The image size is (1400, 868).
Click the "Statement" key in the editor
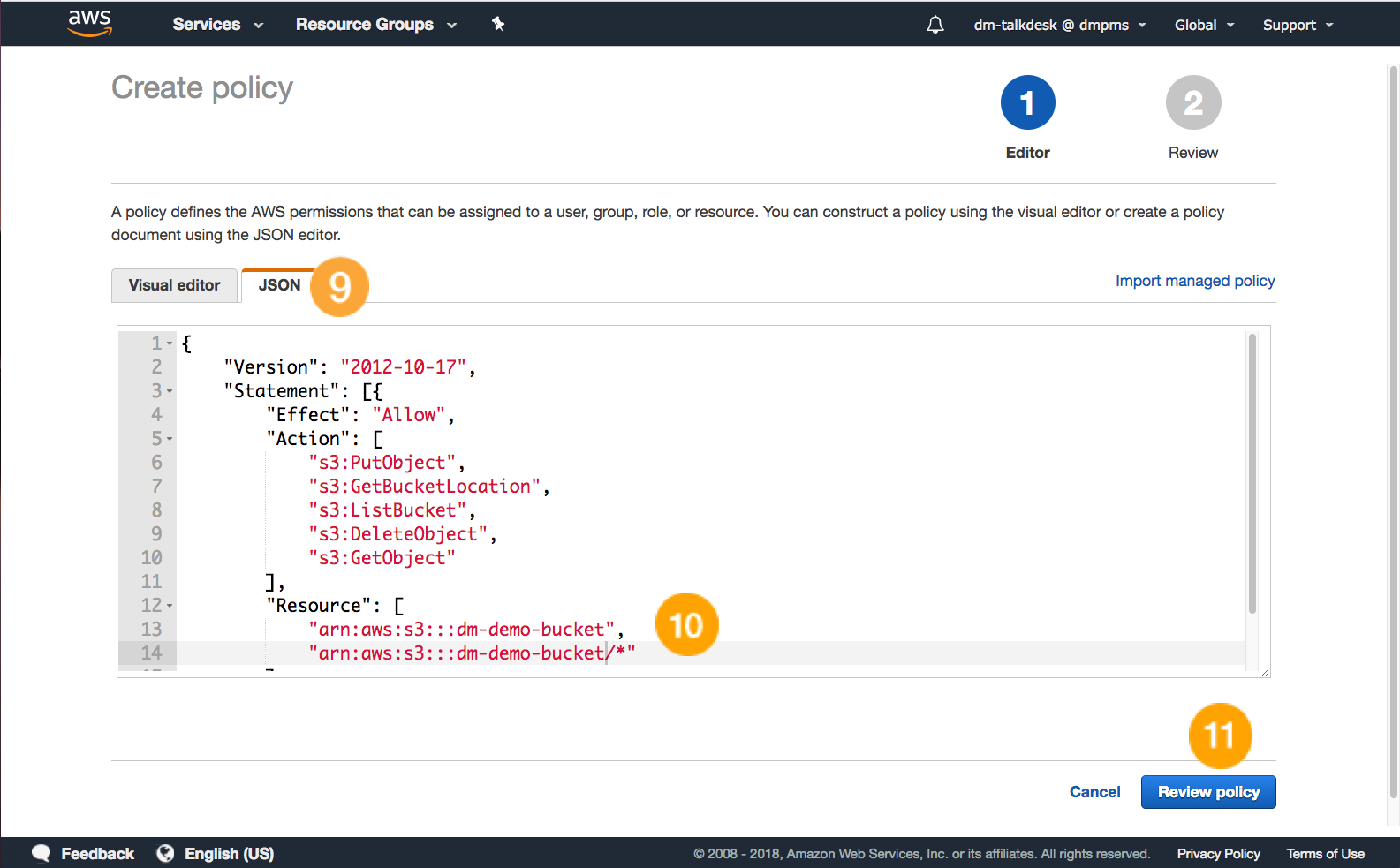[281, 391]
